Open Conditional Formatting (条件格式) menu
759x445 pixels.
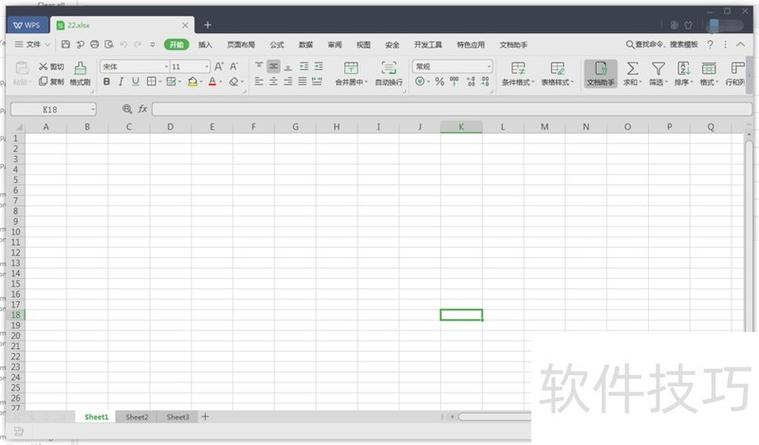coord(518,74)
